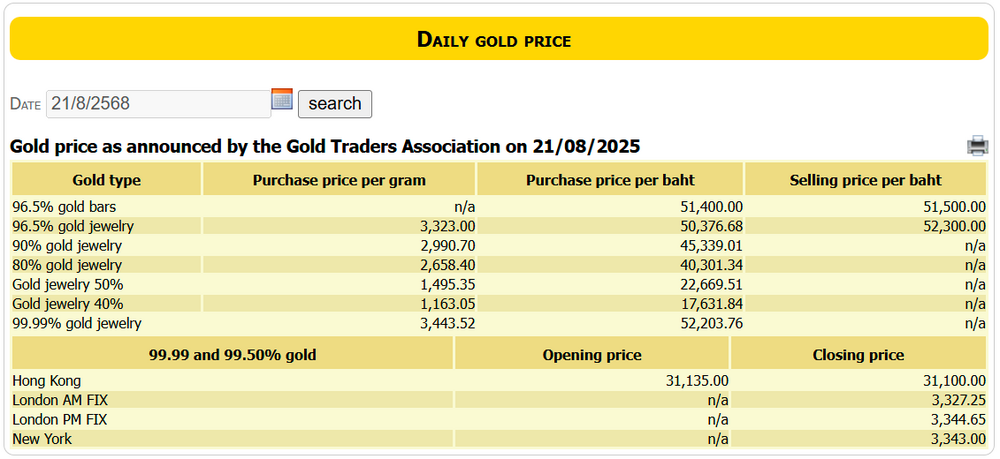Click the Purchase price per baht header
The height and width of the screenshot is (459, 1000).
click(x=610, y=181)
